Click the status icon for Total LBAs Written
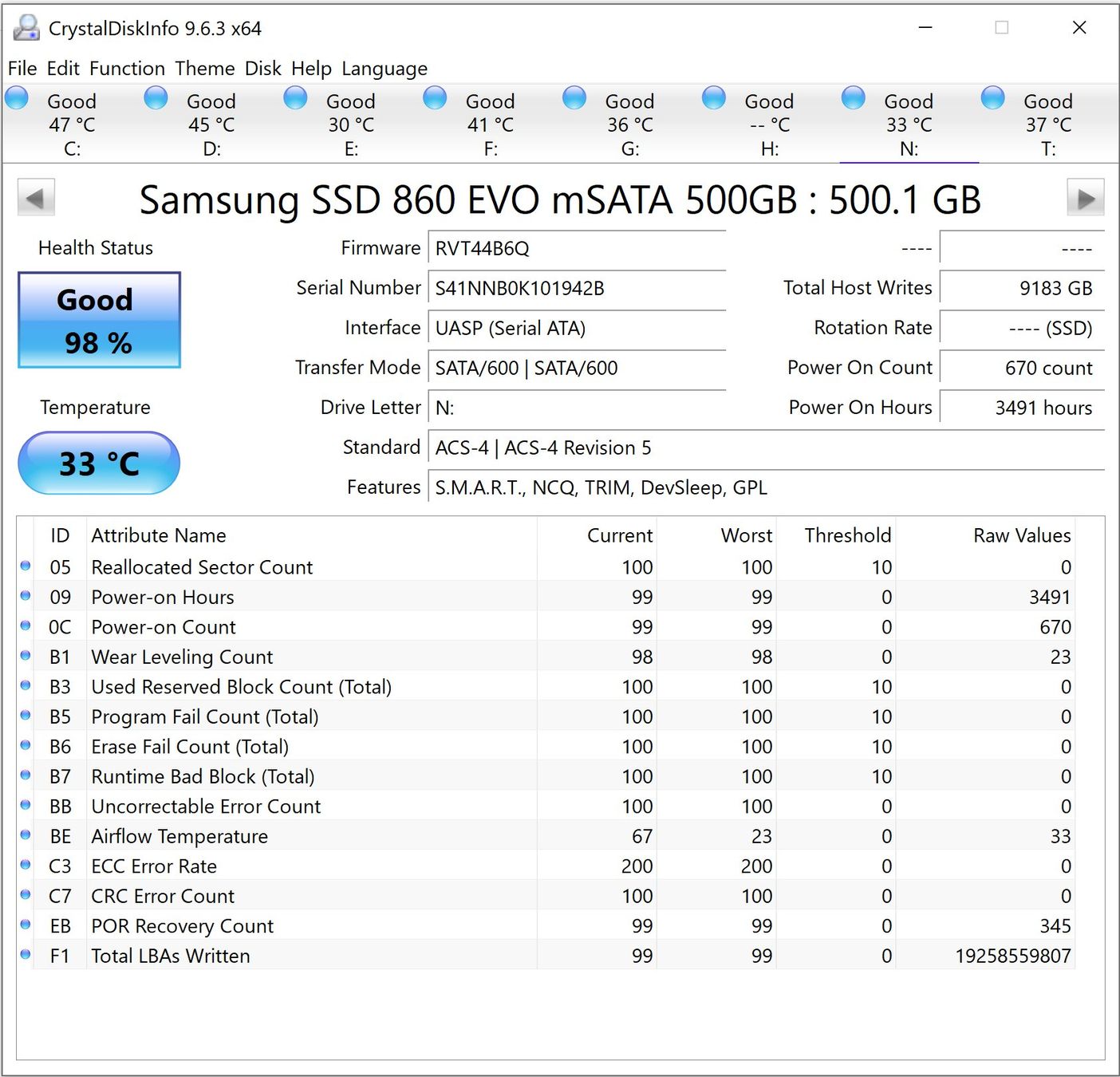 pyautogui.click(x=26, y=955)
